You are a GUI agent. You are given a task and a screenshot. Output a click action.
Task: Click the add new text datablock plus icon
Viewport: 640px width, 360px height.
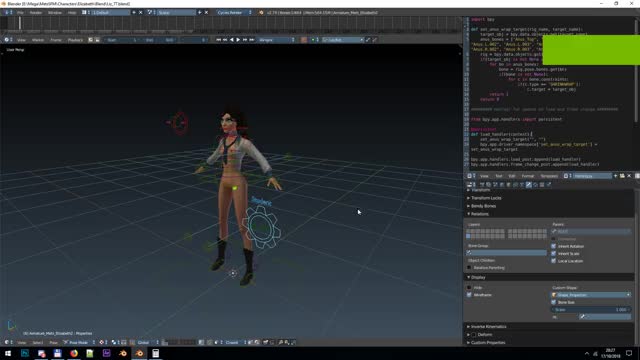(616, 176)
